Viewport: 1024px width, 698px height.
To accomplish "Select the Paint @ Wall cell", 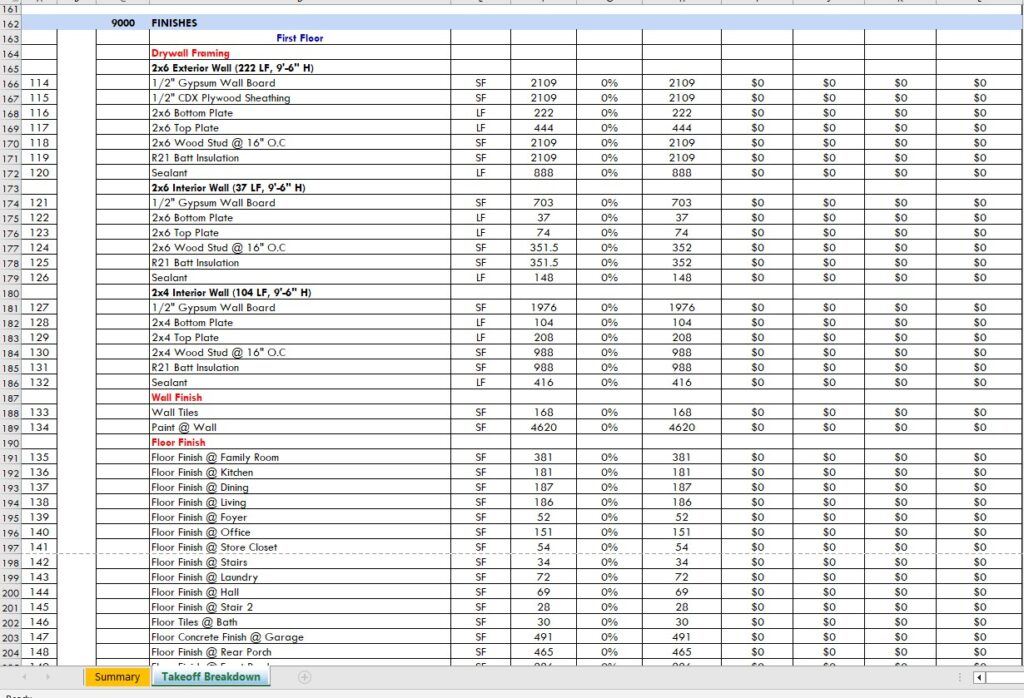I will tap(300, 427).
